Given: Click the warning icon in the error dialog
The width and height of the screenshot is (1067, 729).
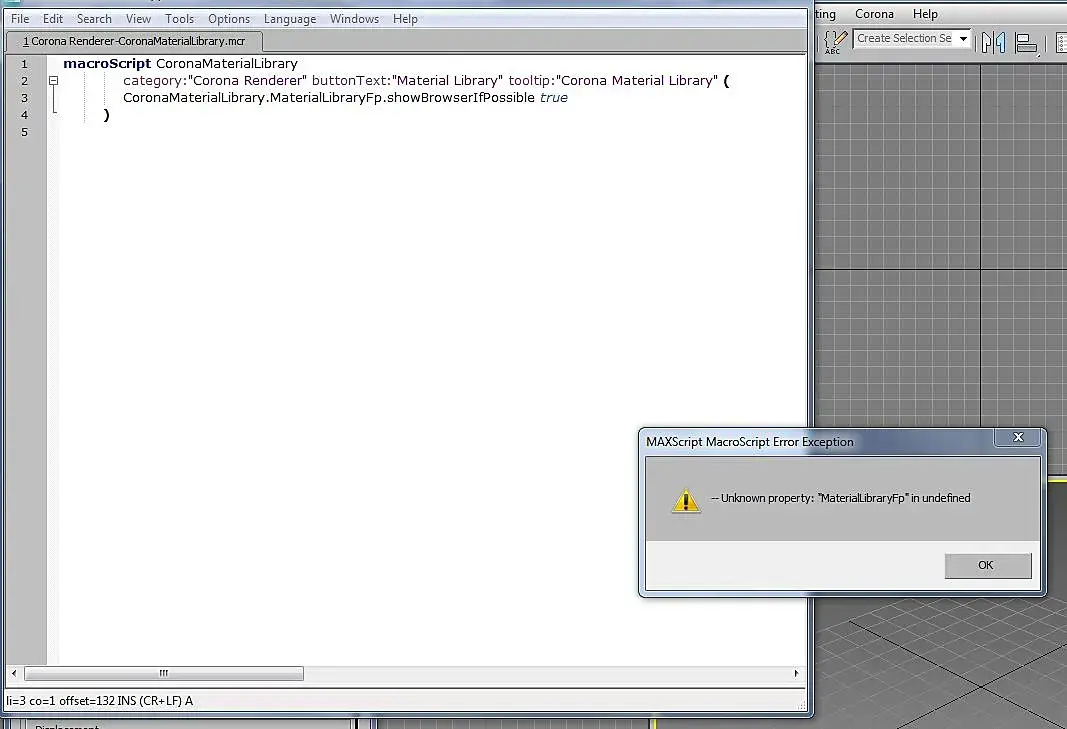Looking at the screenshot, I should click(685, 500).
